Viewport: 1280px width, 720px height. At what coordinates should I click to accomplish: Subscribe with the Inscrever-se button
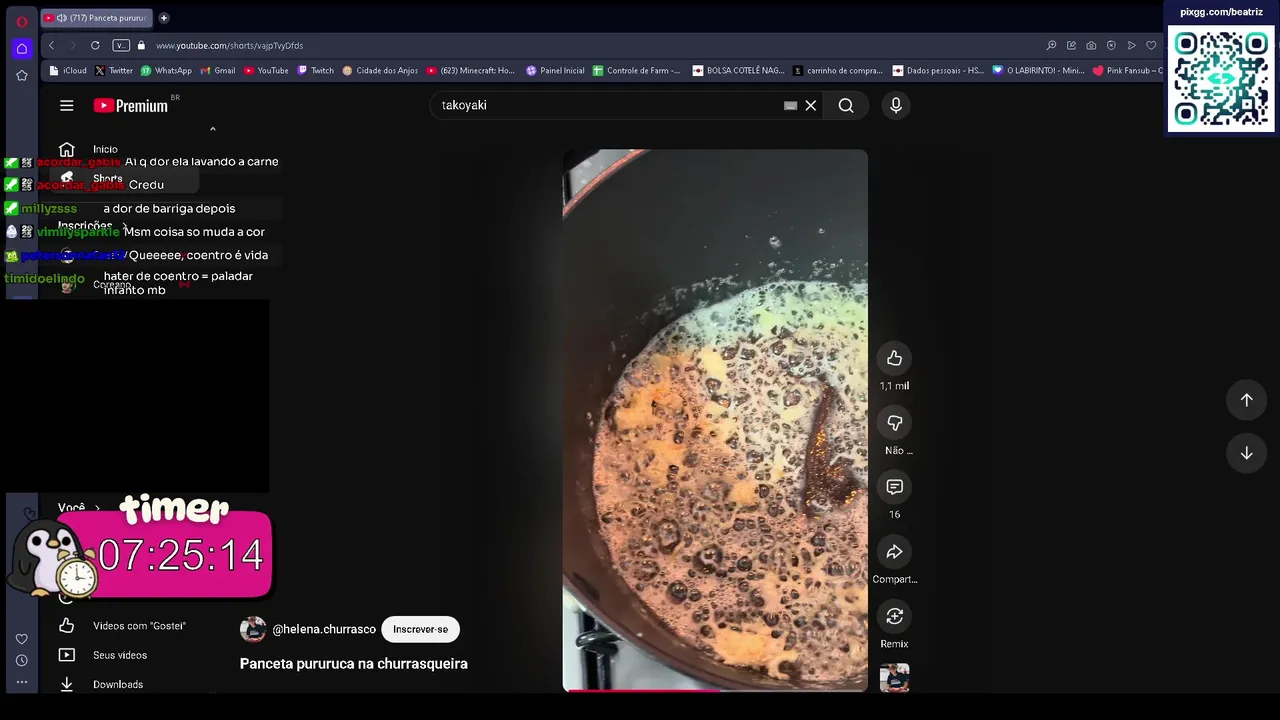point(420,629)
